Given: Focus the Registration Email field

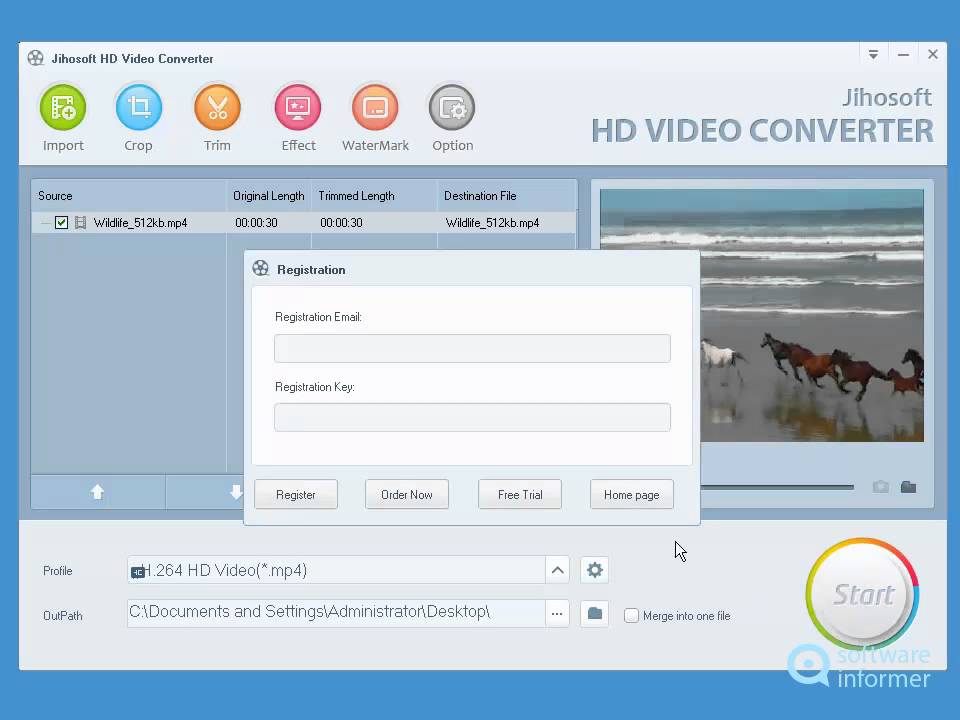Looking at the screenshot, I should point(472,348).
